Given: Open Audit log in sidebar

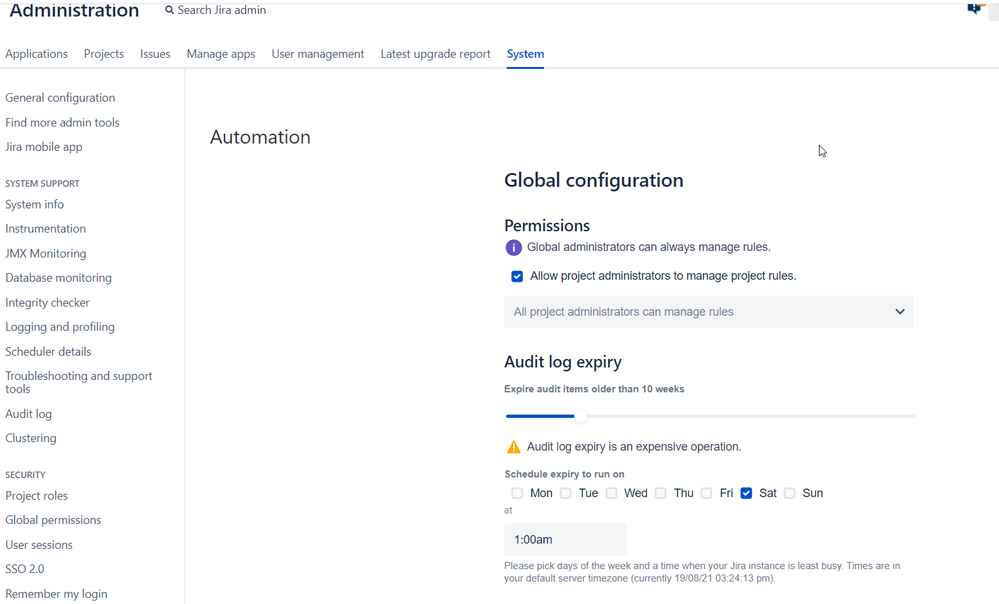Looking at the screenshot, I should pos(29,414).
